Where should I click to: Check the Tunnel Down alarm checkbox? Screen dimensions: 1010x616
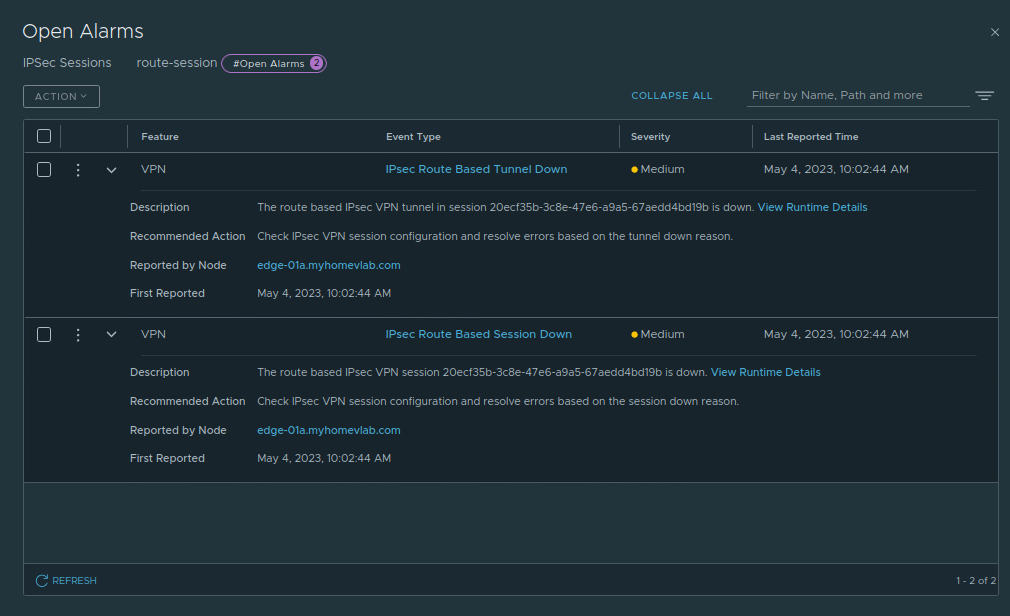(44, 170)
